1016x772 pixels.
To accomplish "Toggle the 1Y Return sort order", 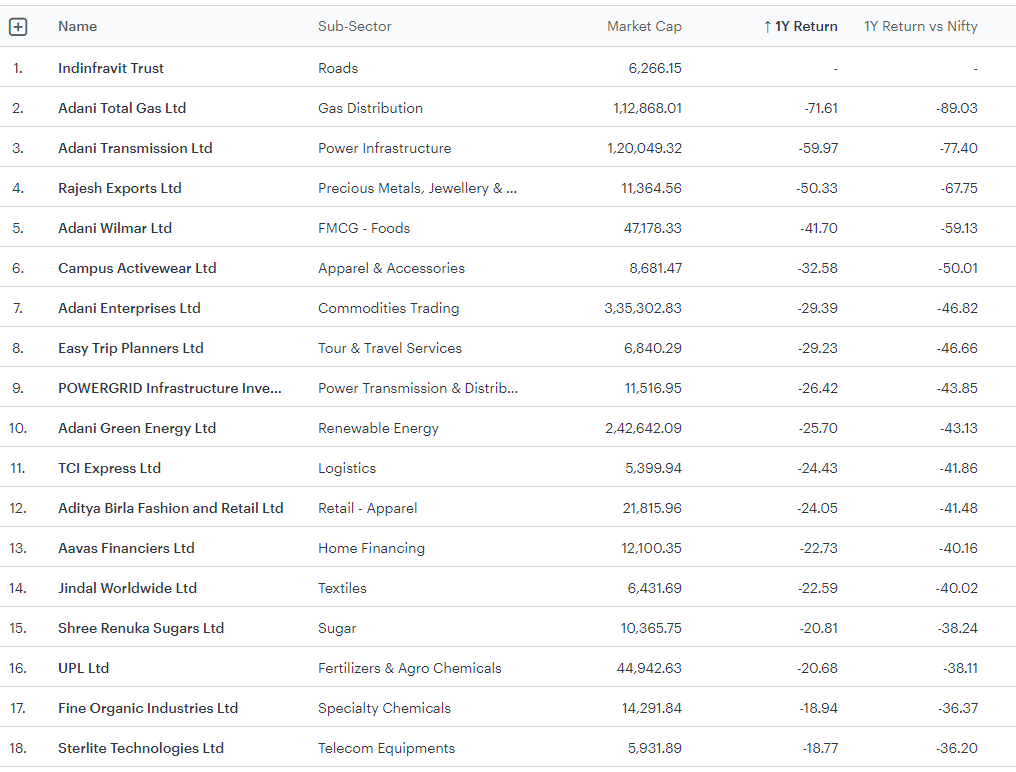I will pyautogui.click(x=805, y=27).
